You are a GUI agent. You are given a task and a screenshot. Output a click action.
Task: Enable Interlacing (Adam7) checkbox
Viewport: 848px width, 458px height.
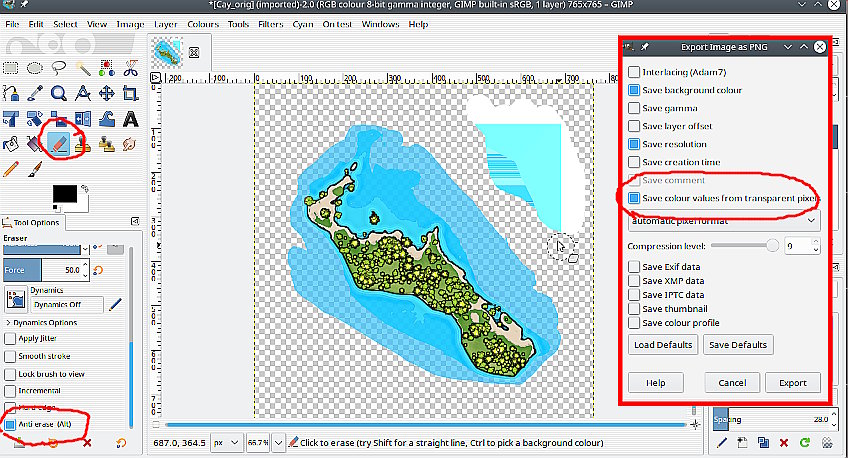click(634, 72)
